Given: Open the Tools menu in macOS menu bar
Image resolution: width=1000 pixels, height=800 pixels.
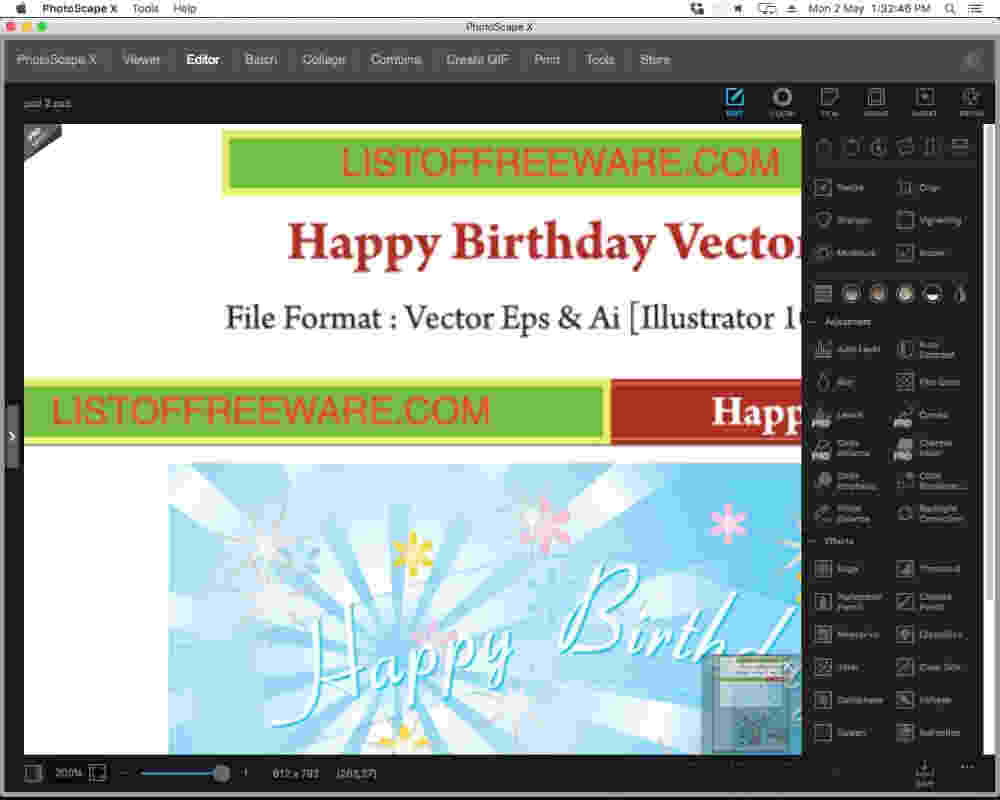Looking at the screenshot, I should pos(145,8).
